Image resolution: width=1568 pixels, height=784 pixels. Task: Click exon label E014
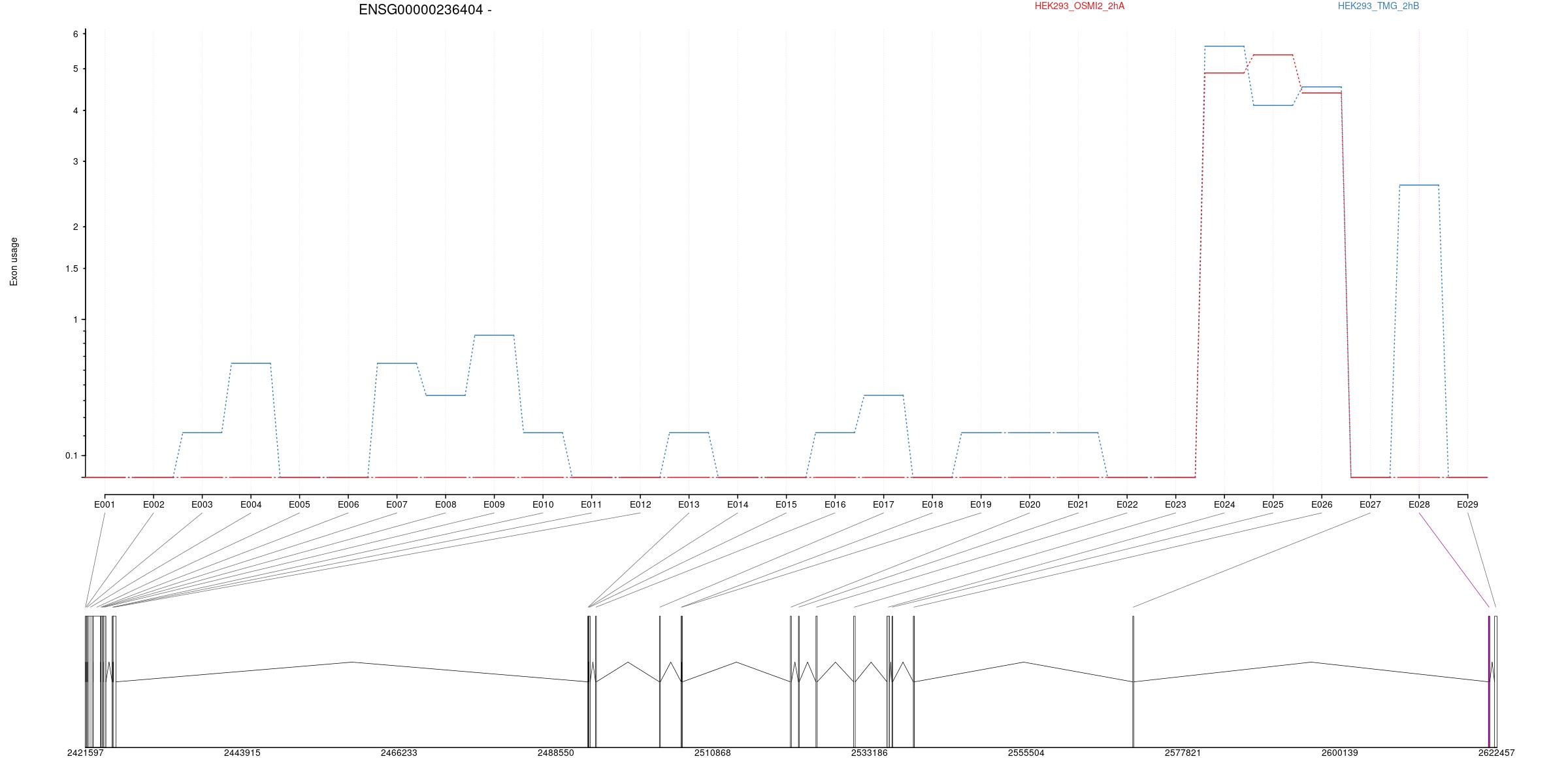point(738,504)
